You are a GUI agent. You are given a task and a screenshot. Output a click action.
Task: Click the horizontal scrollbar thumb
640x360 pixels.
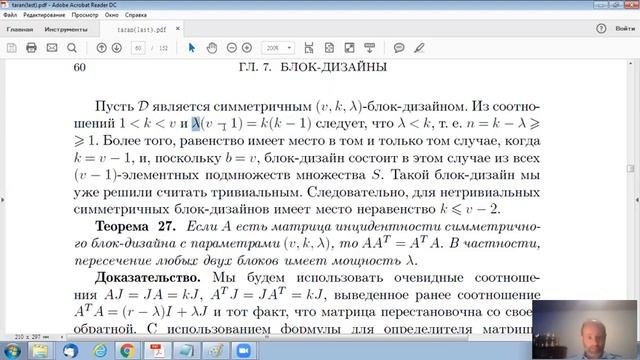click(x=267, y=337)
